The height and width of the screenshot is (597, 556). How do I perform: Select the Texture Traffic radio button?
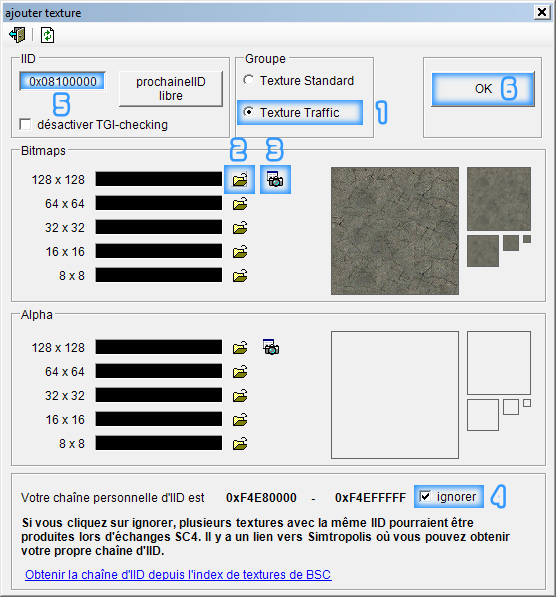pos(249,112)
